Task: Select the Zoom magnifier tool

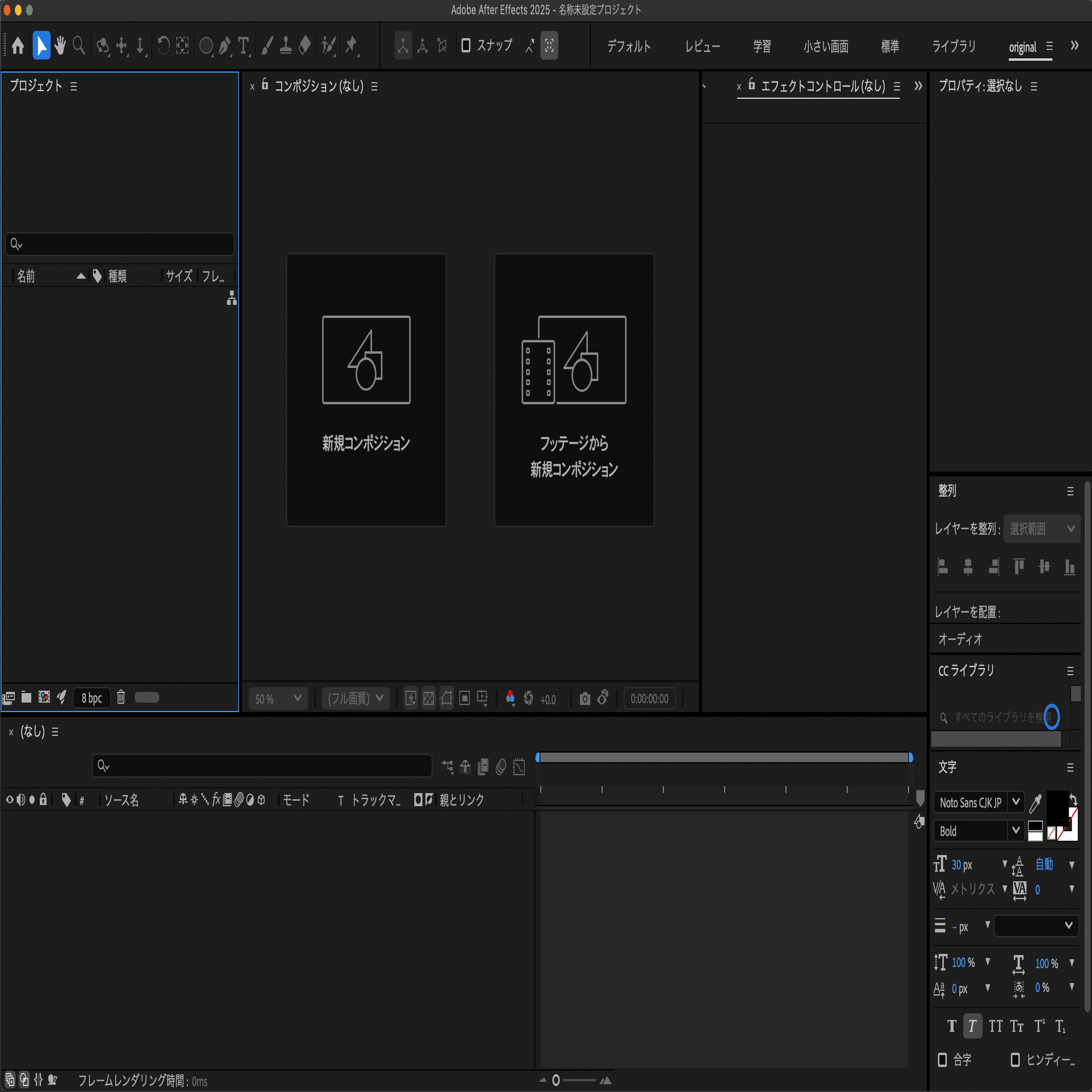Action: pos(79,45)
